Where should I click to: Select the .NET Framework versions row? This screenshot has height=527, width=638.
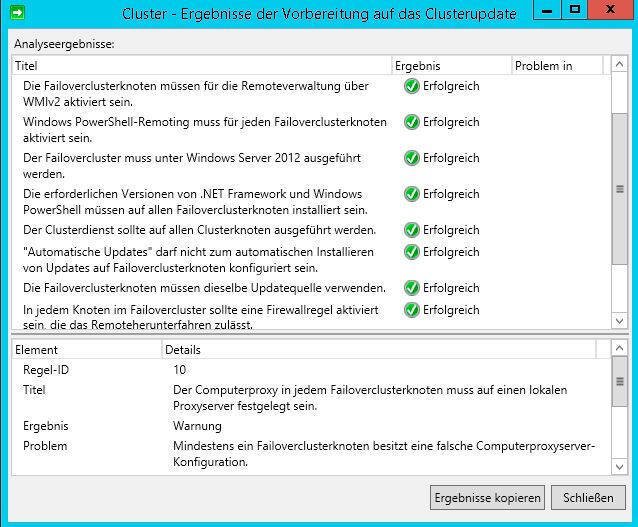(x=311, y=202)
